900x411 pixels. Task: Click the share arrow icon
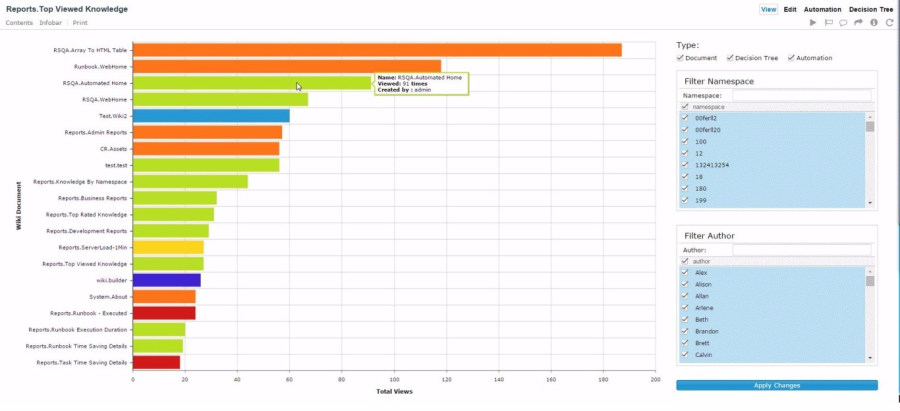(858, 22)
